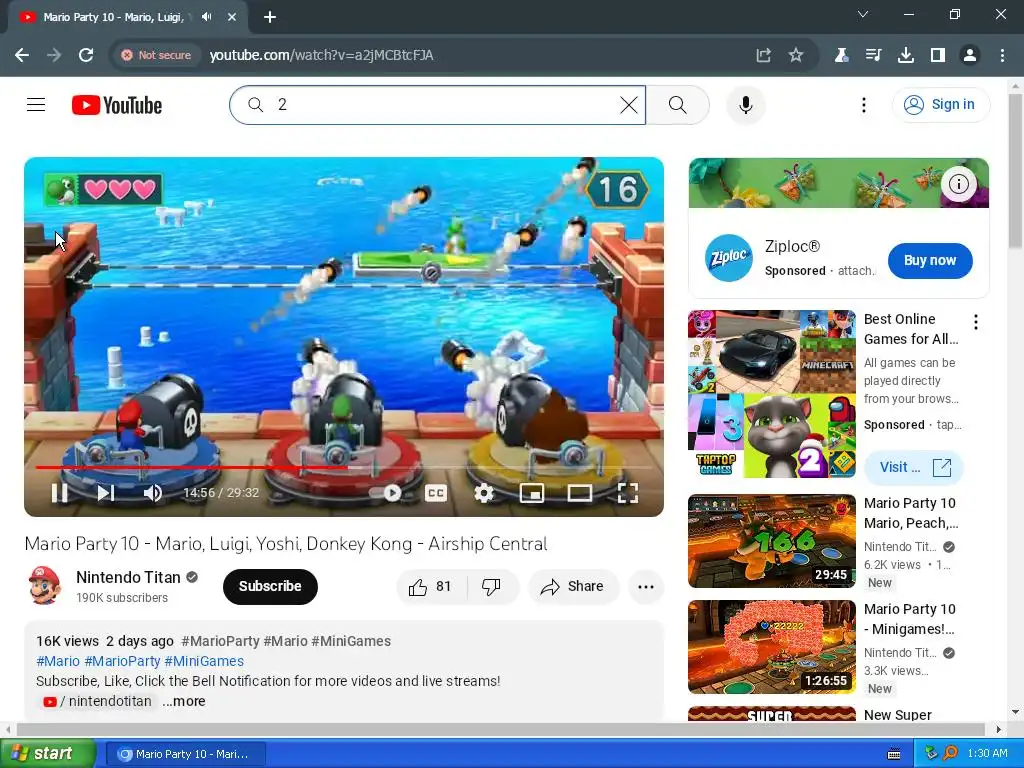1024x768 pixels.
Task: Go back in the browser
Action: 22,55
